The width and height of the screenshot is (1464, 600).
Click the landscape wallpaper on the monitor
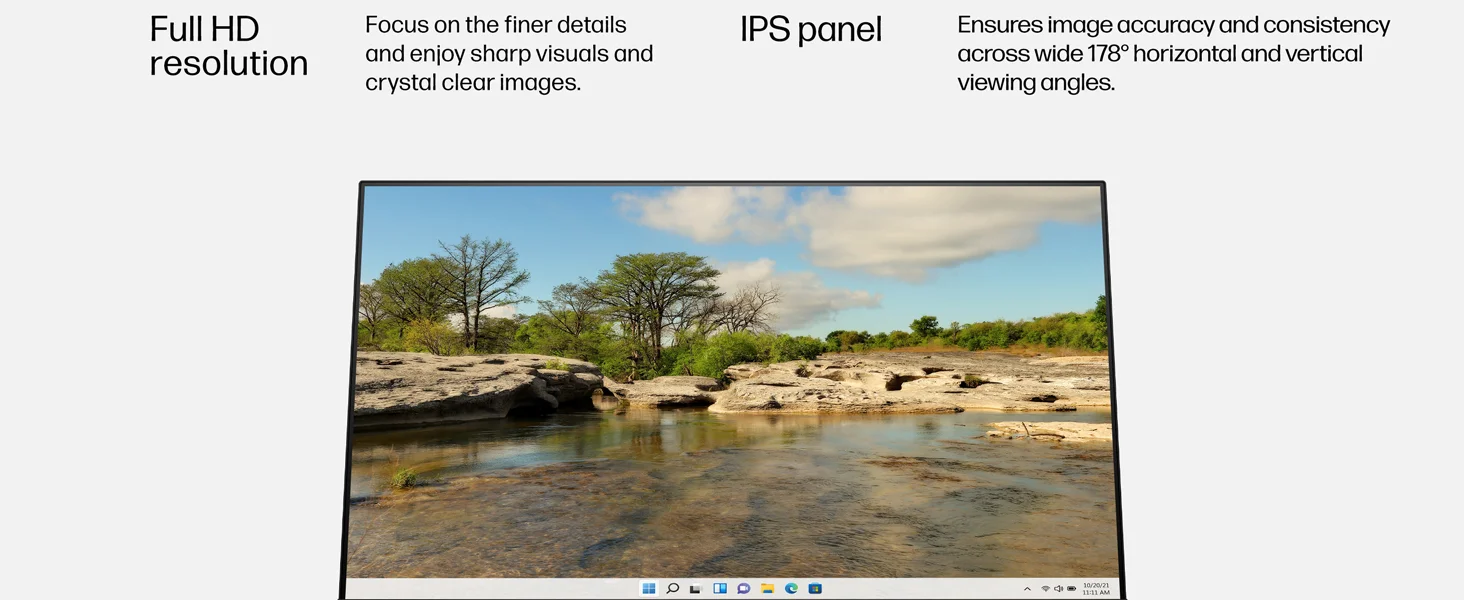point(735,380)
